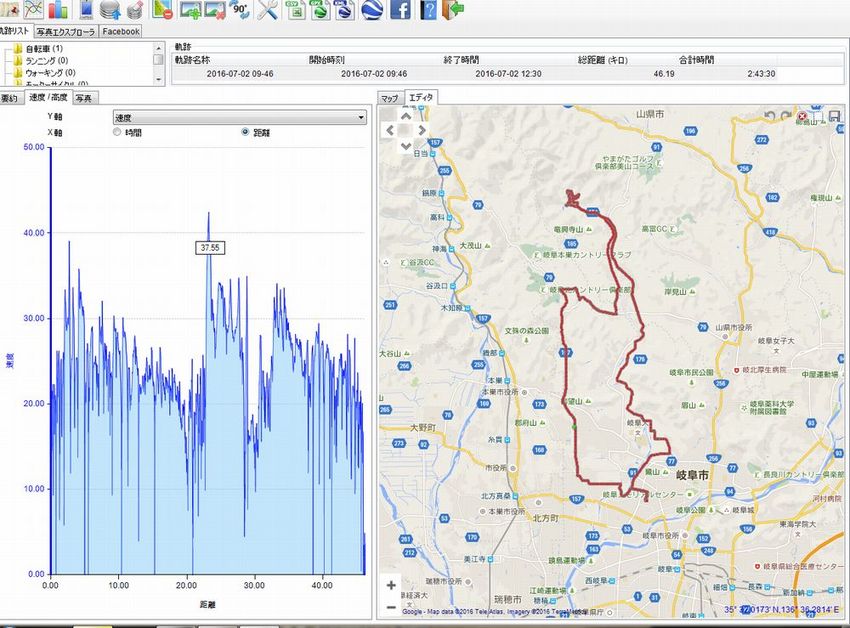
Task: Click the add photo icon with green plus
Action: [190, 10]
